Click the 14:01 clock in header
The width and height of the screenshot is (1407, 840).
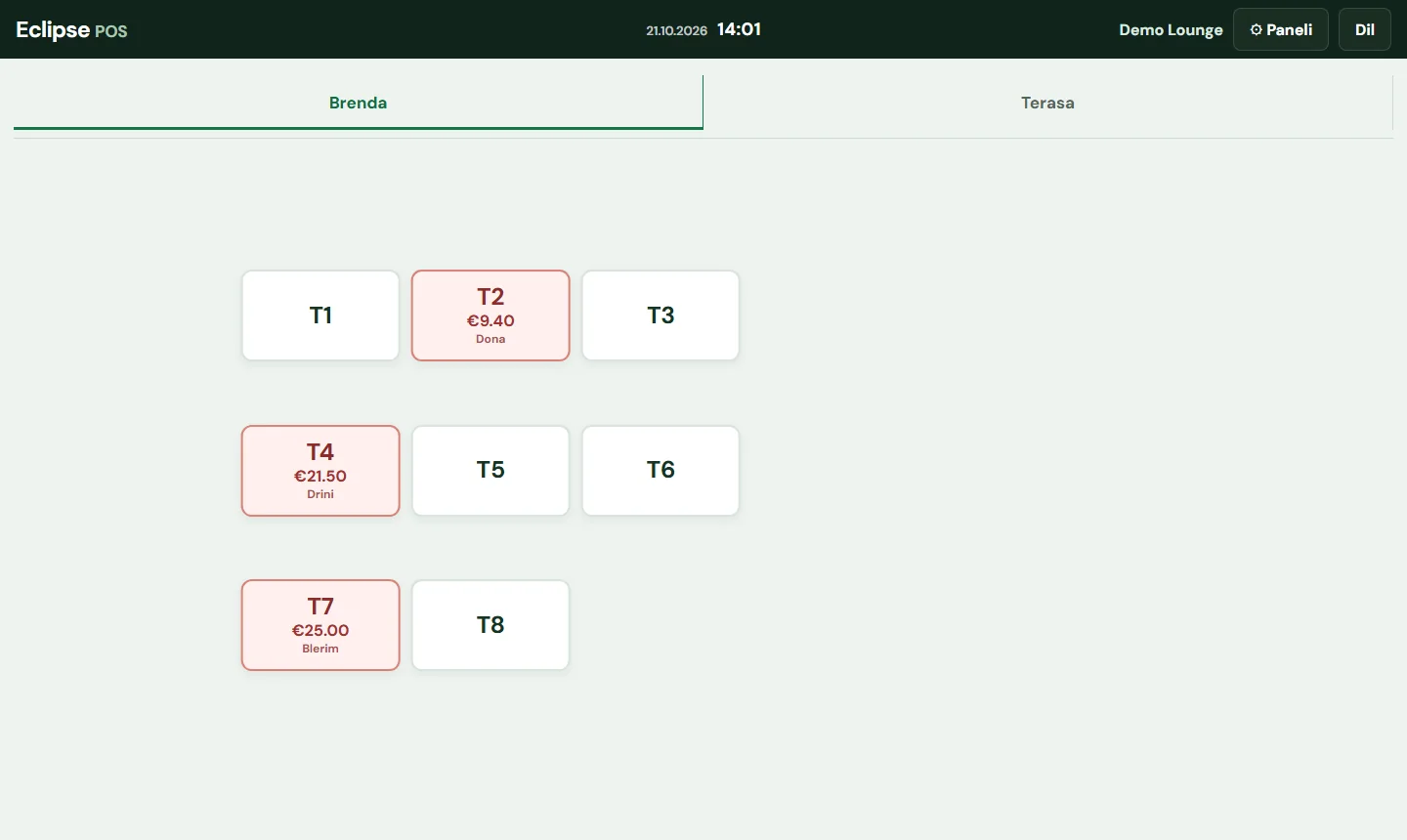click(739, 29)
